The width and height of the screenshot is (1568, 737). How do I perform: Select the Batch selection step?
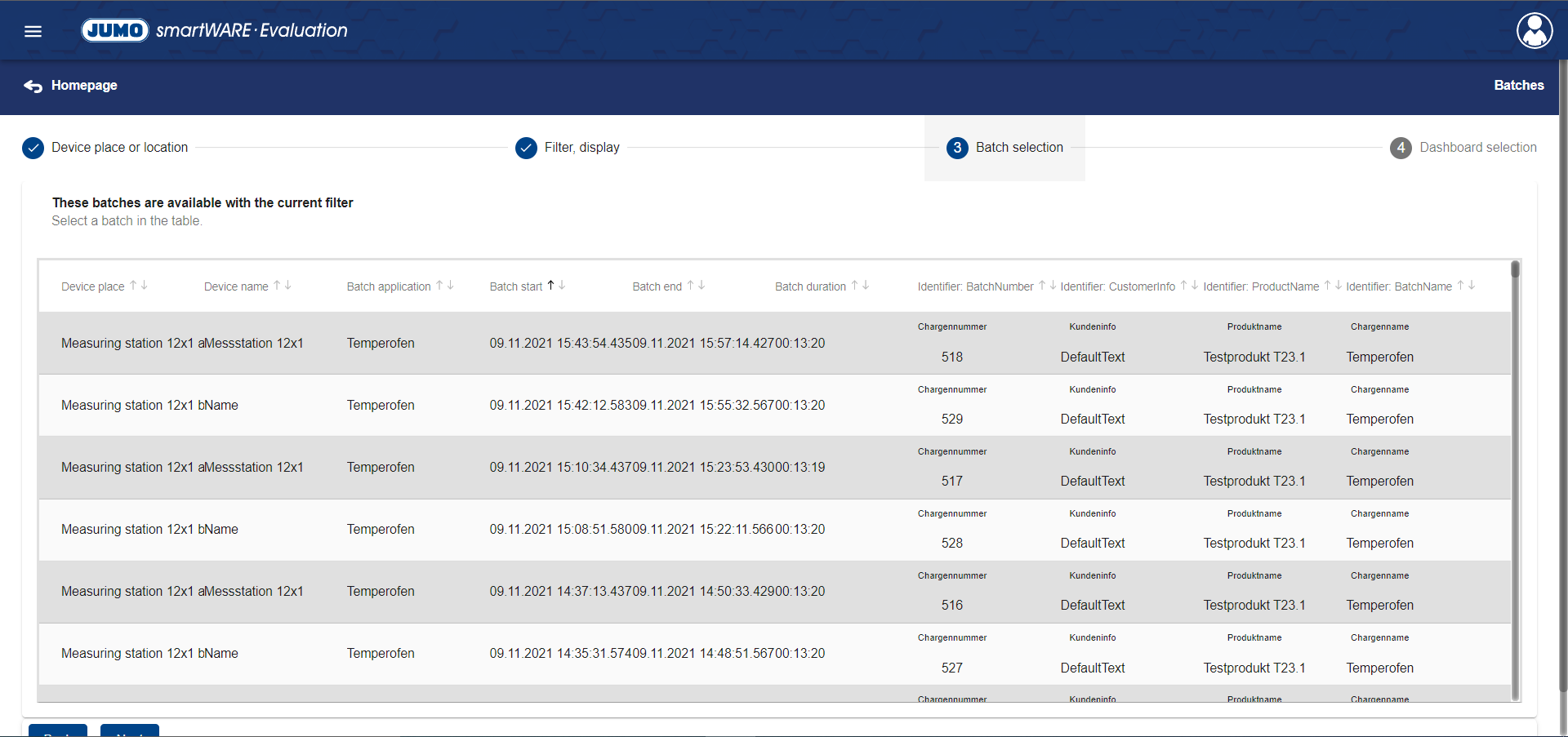point(1005,148)
